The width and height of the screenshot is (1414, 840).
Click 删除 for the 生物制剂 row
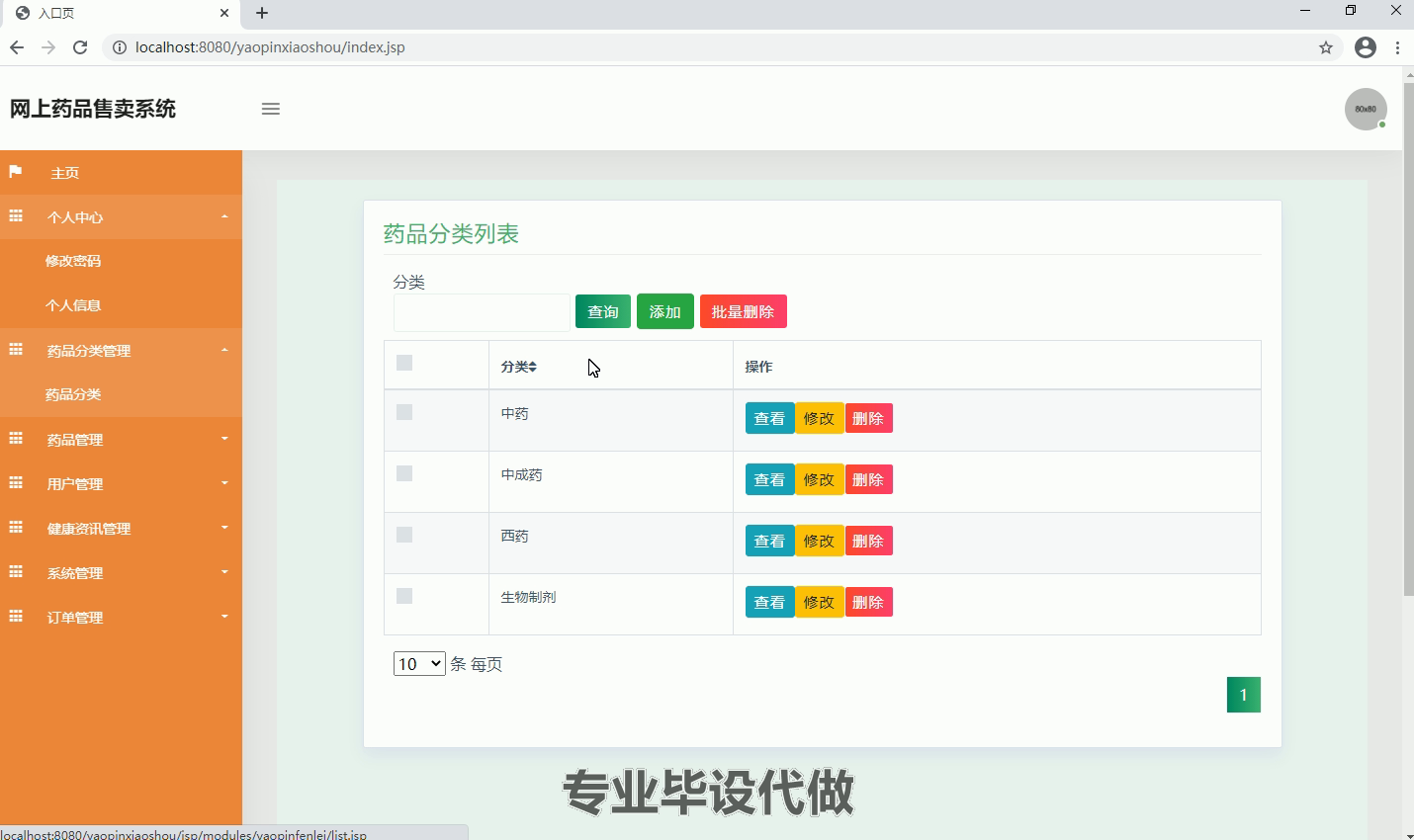(x=868, y=603)
